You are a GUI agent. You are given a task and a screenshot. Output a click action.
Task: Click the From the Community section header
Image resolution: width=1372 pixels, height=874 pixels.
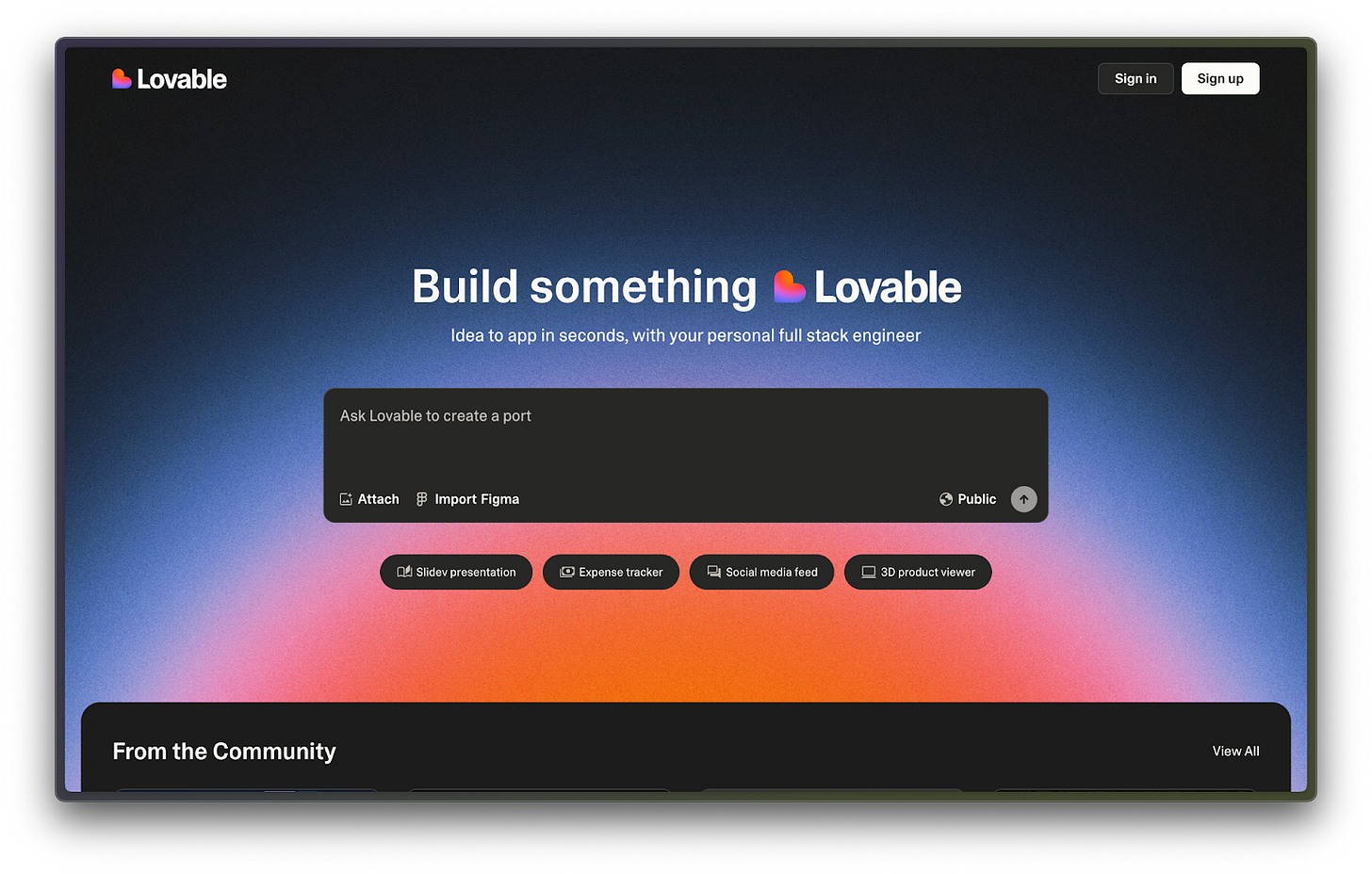coord(223,751)
